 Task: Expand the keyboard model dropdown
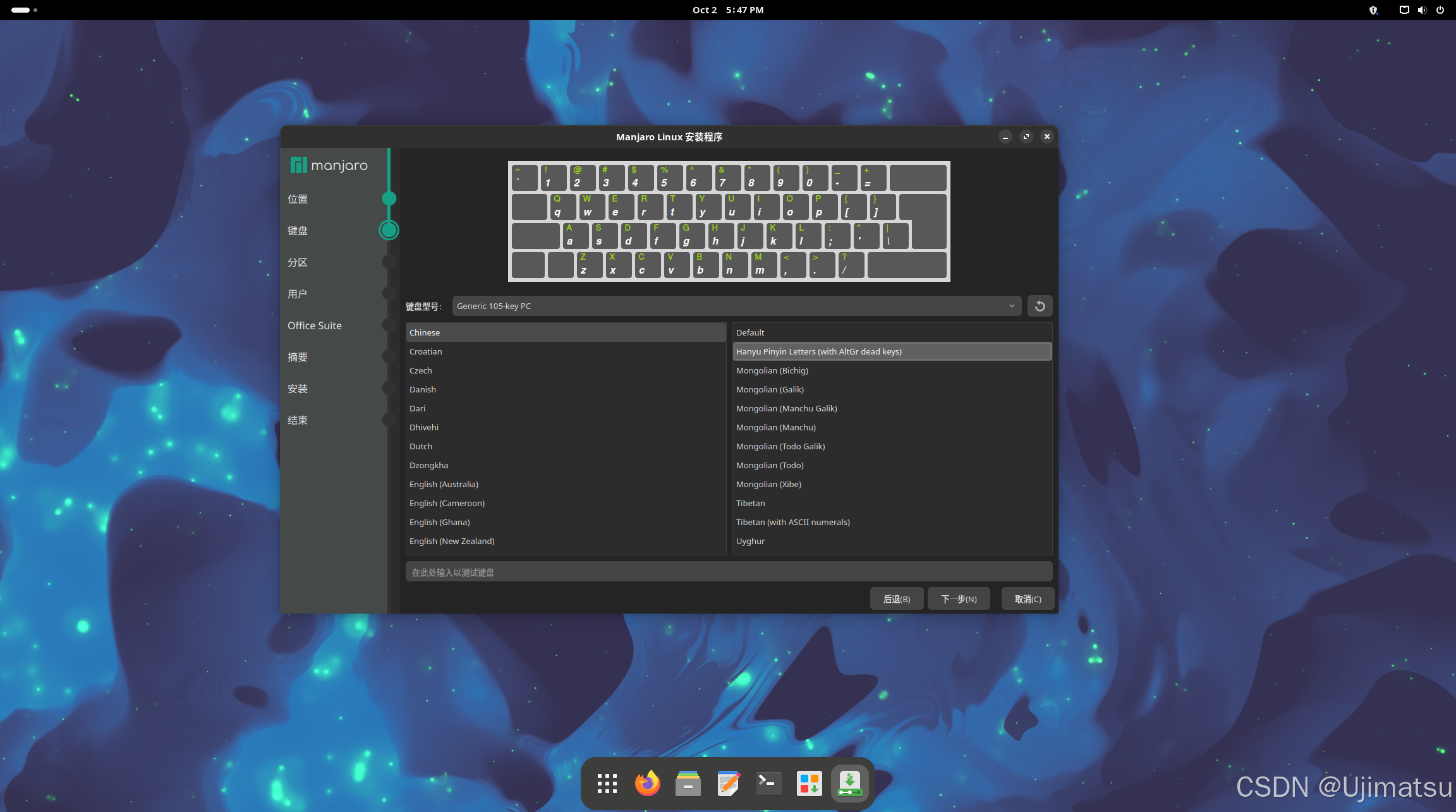pyautogui.click(x=736, y=306)
